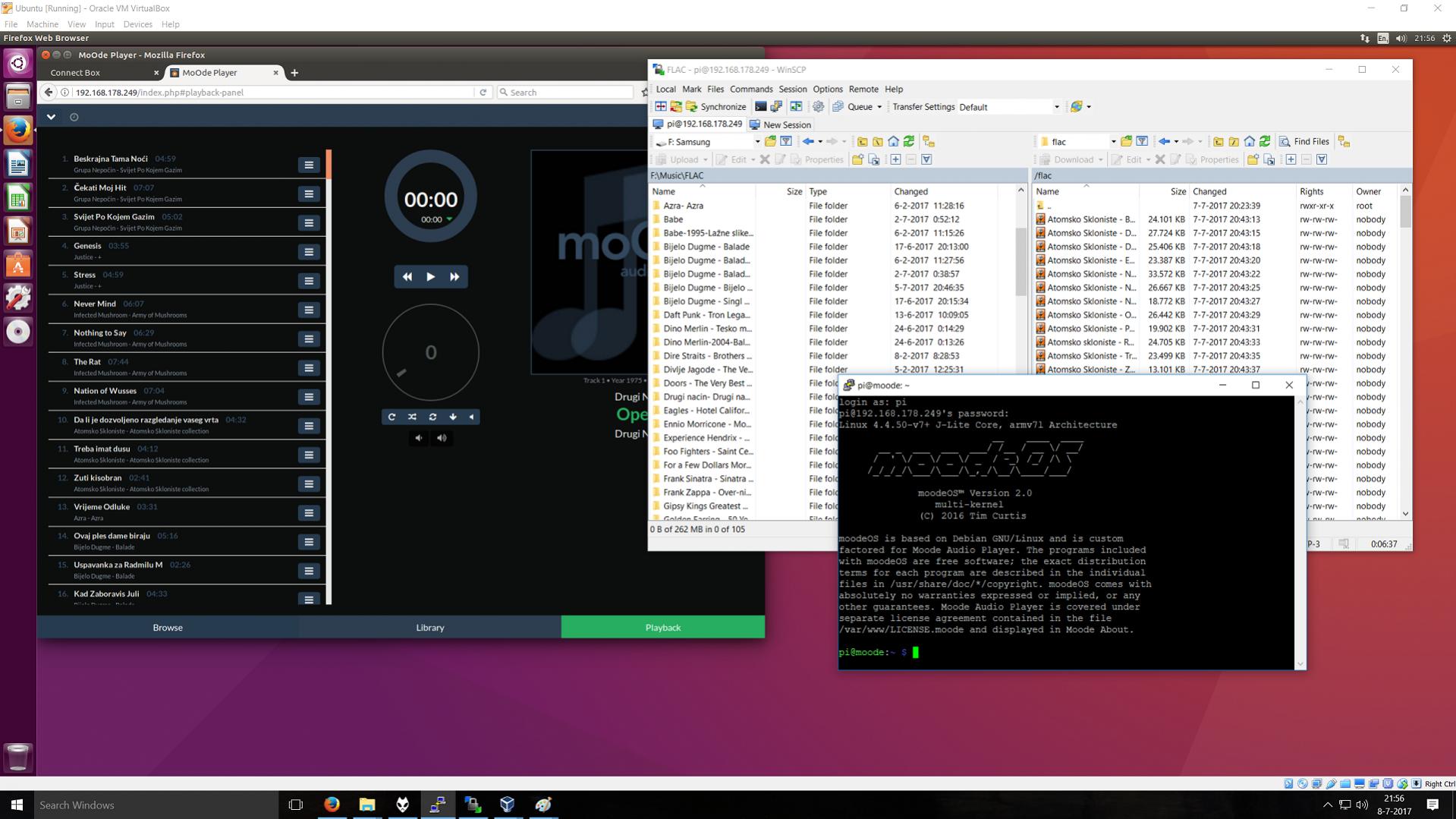This screenshot has width=1456, height=819.
Task: Go to remote home directory icon
Action: pyautogui.click(x=1249, y=142)
